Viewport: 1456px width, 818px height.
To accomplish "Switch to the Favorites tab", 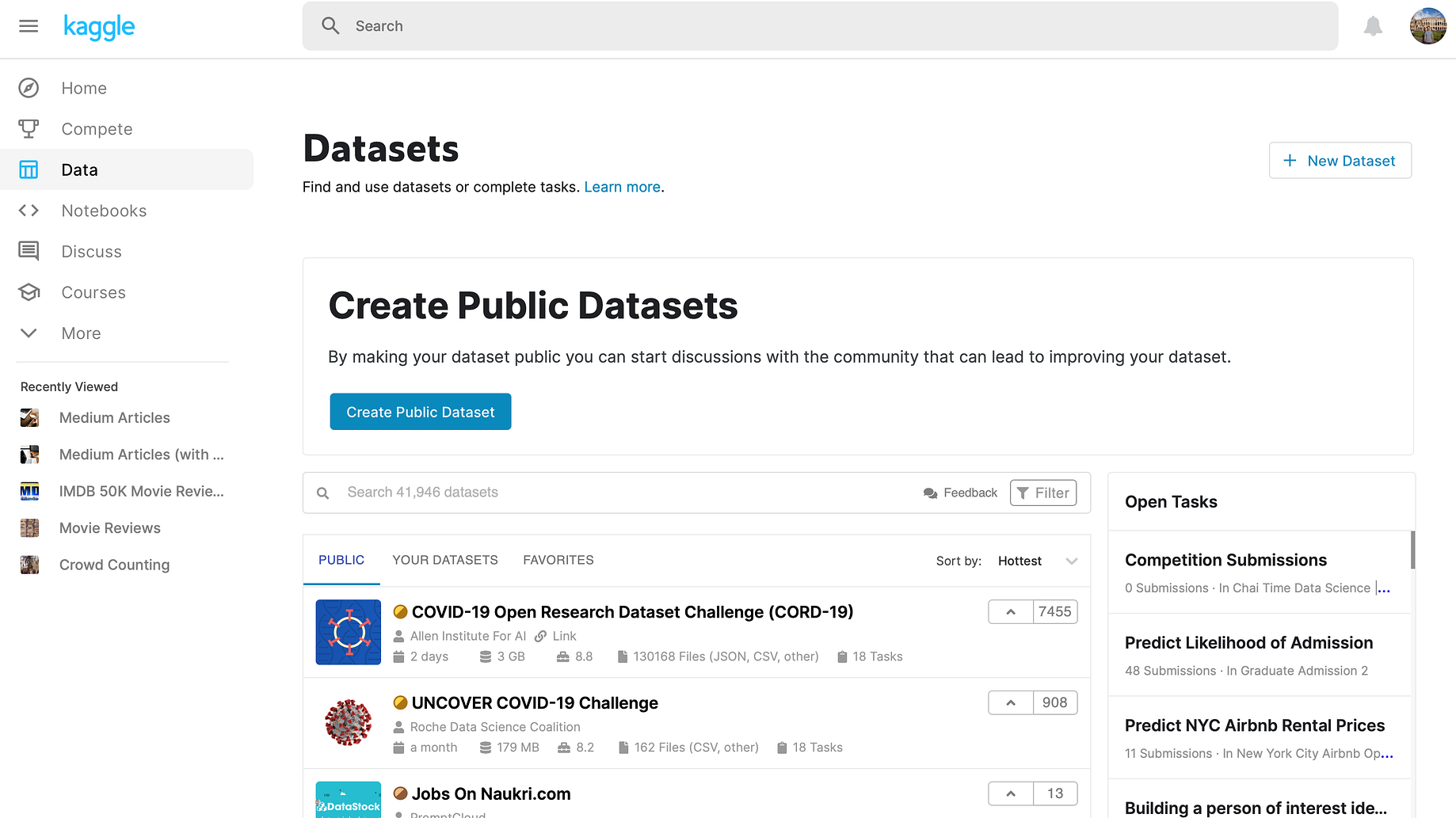I will coord(558,560).
